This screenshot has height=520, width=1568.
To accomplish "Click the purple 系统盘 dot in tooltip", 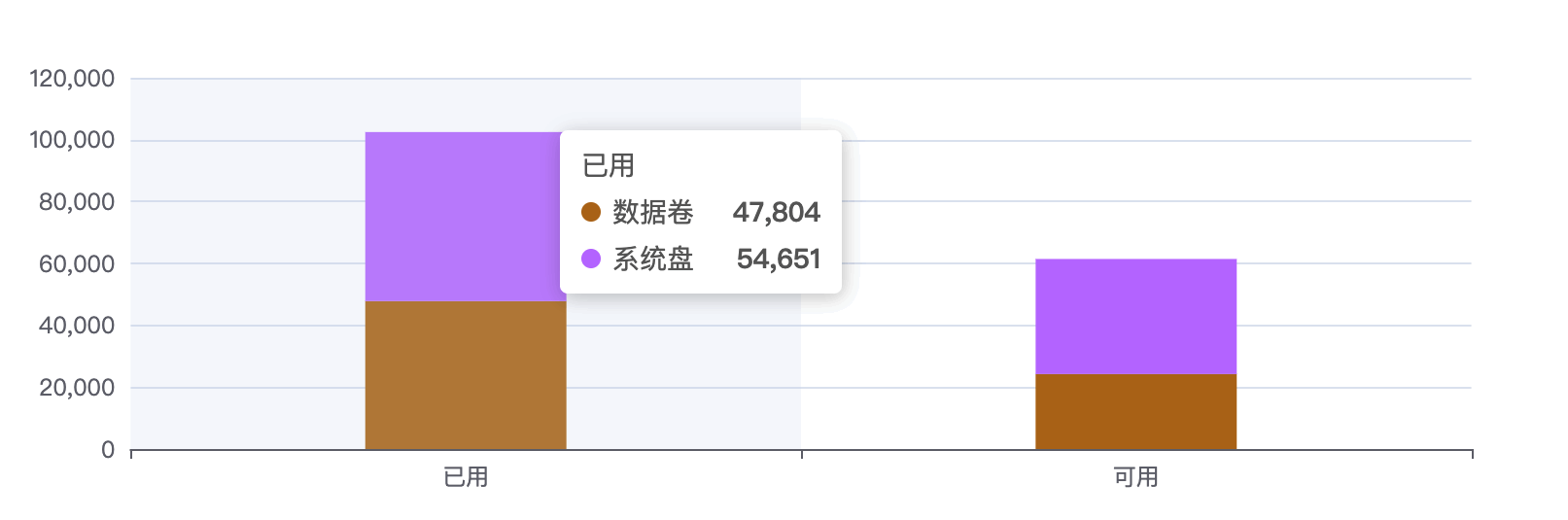I will click(x=591, y=259).
